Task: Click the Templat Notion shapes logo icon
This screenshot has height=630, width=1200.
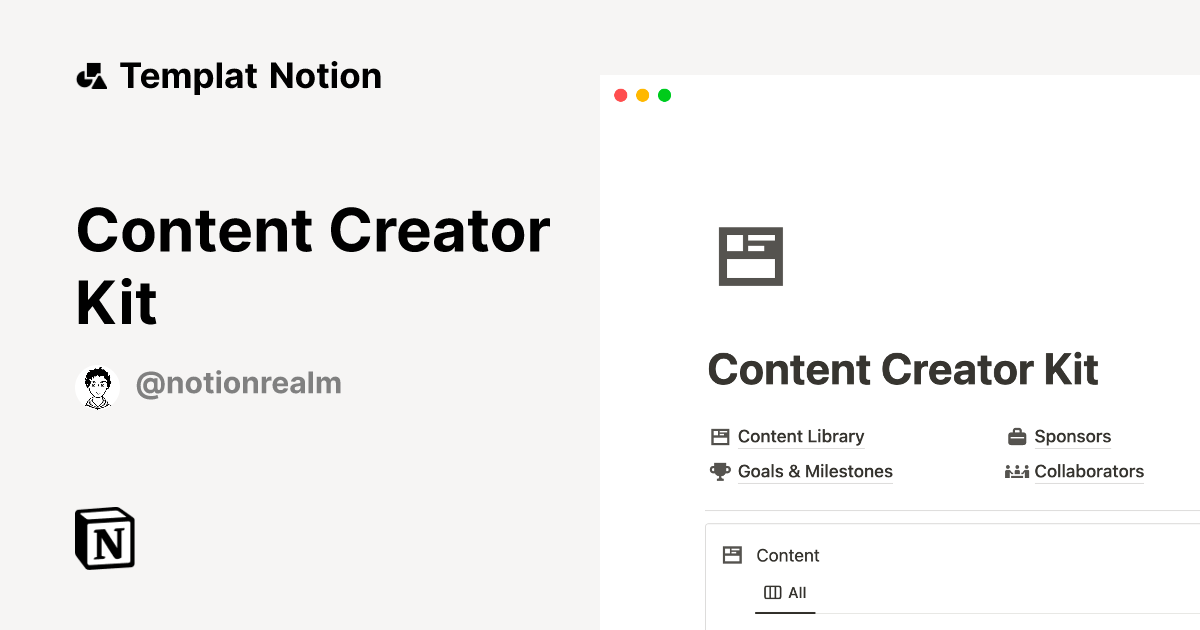Action: click(91, 76)
